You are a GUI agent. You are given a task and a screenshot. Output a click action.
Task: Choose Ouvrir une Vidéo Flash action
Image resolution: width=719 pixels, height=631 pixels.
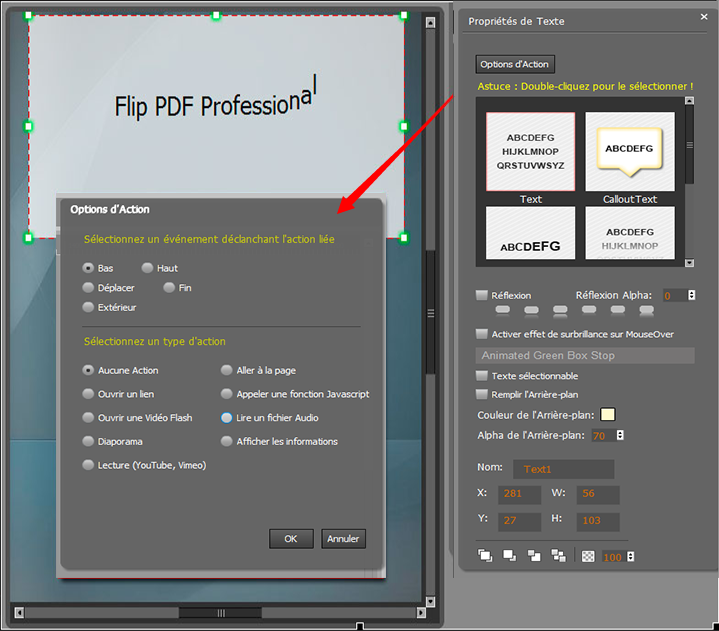coord(88,418)
